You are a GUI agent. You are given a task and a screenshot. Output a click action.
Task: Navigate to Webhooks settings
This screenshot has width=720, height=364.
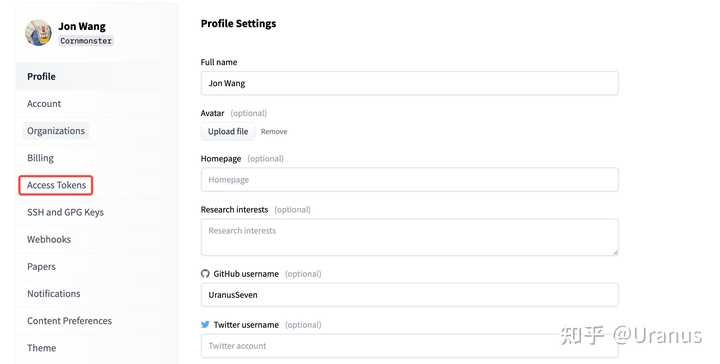tap(49, 239)
